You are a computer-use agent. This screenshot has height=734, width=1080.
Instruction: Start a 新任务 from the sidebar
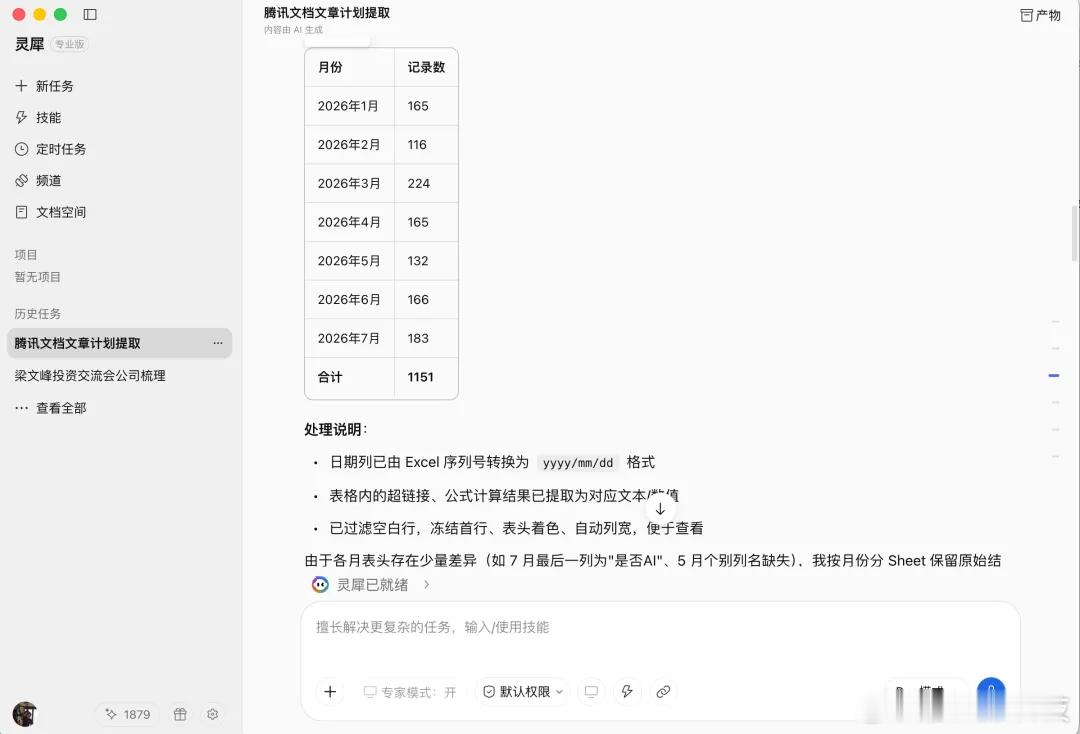point(45,86)
